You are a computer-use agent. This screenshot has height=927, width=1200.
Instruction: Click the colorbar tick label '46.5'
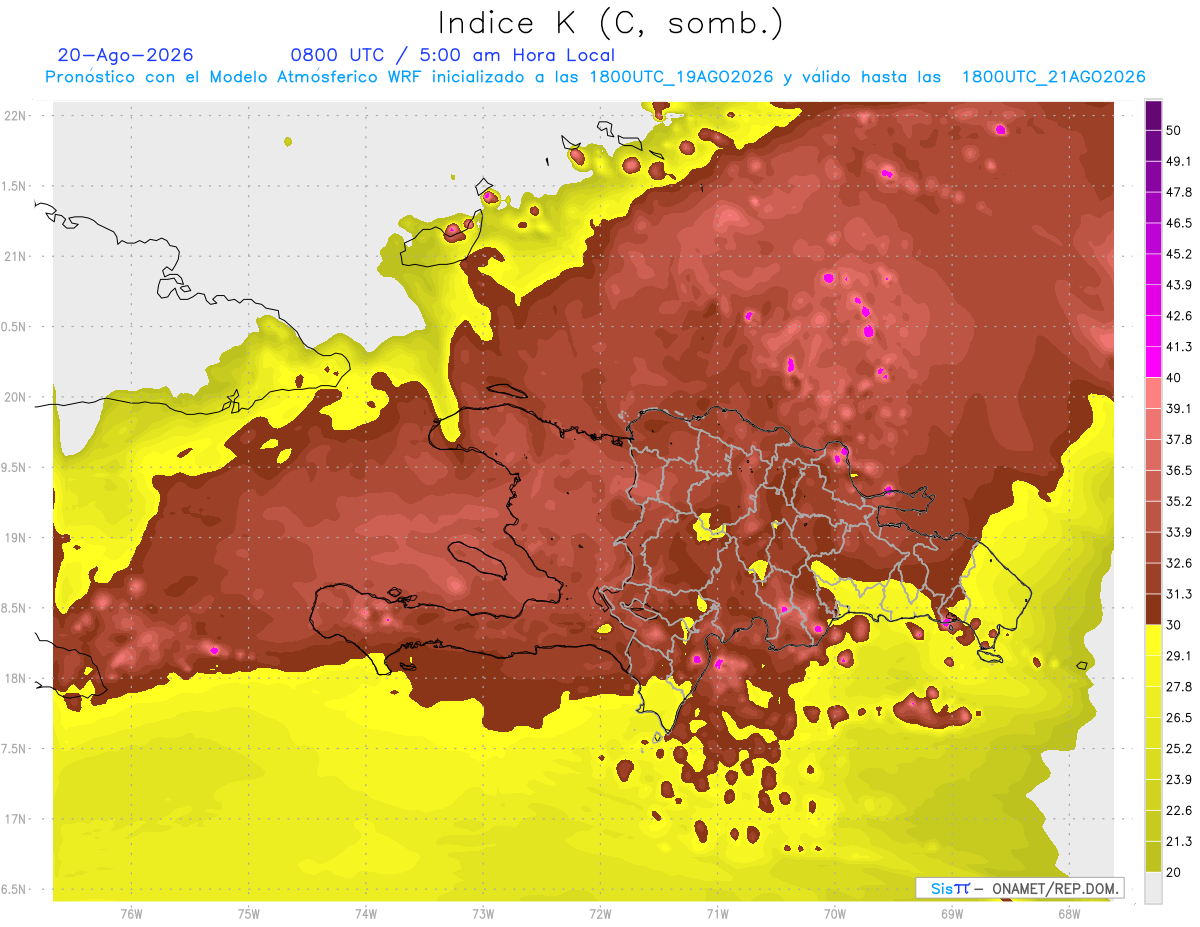pyautogui.click(x=1179, y=223)
